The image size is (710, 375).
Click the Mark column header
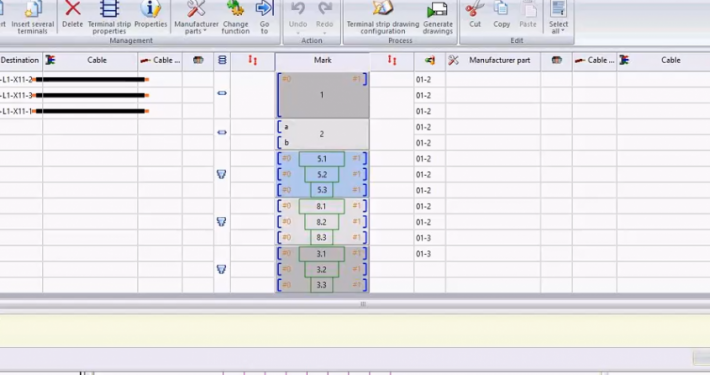tap(322, 60)
